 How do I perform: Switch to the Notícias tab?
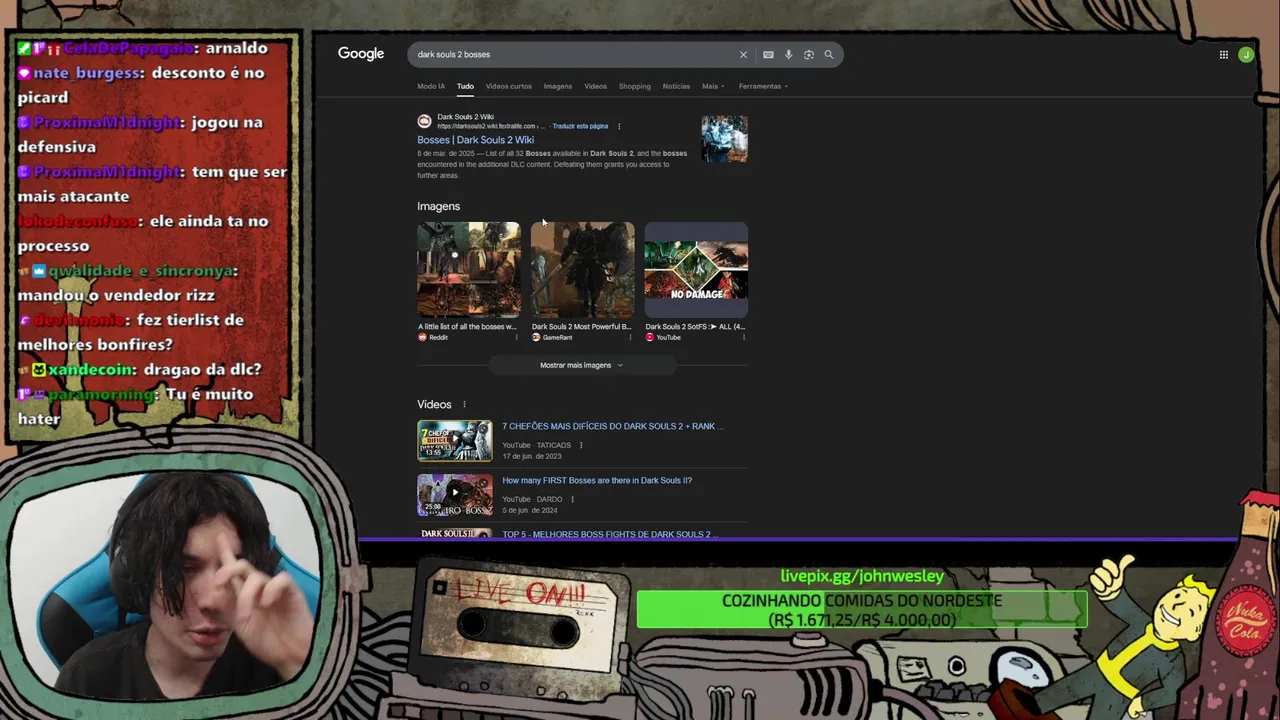point(676,86)
